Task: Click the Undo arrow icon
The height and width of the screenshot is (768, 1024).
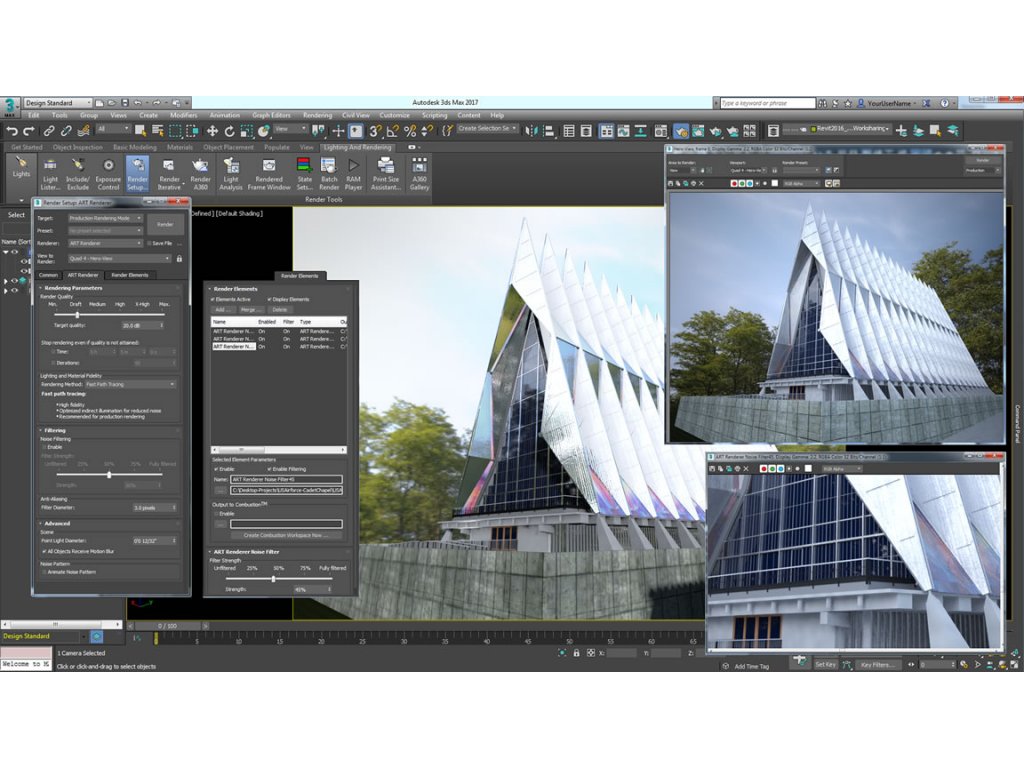Action: pos(12,131)
